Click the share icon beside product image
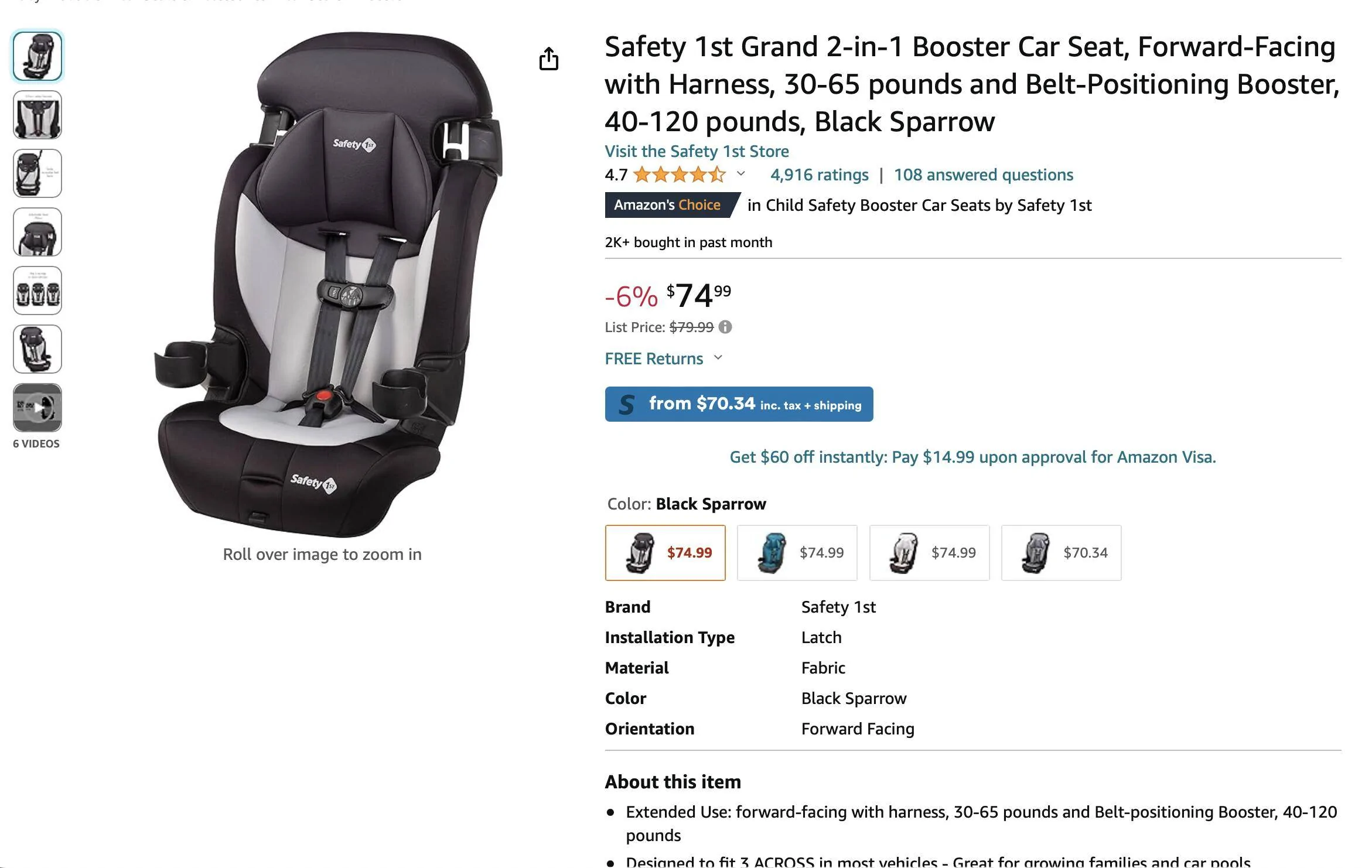Image resolution: width=1372 pixels, height=868 pixels. tap(548, 59)
